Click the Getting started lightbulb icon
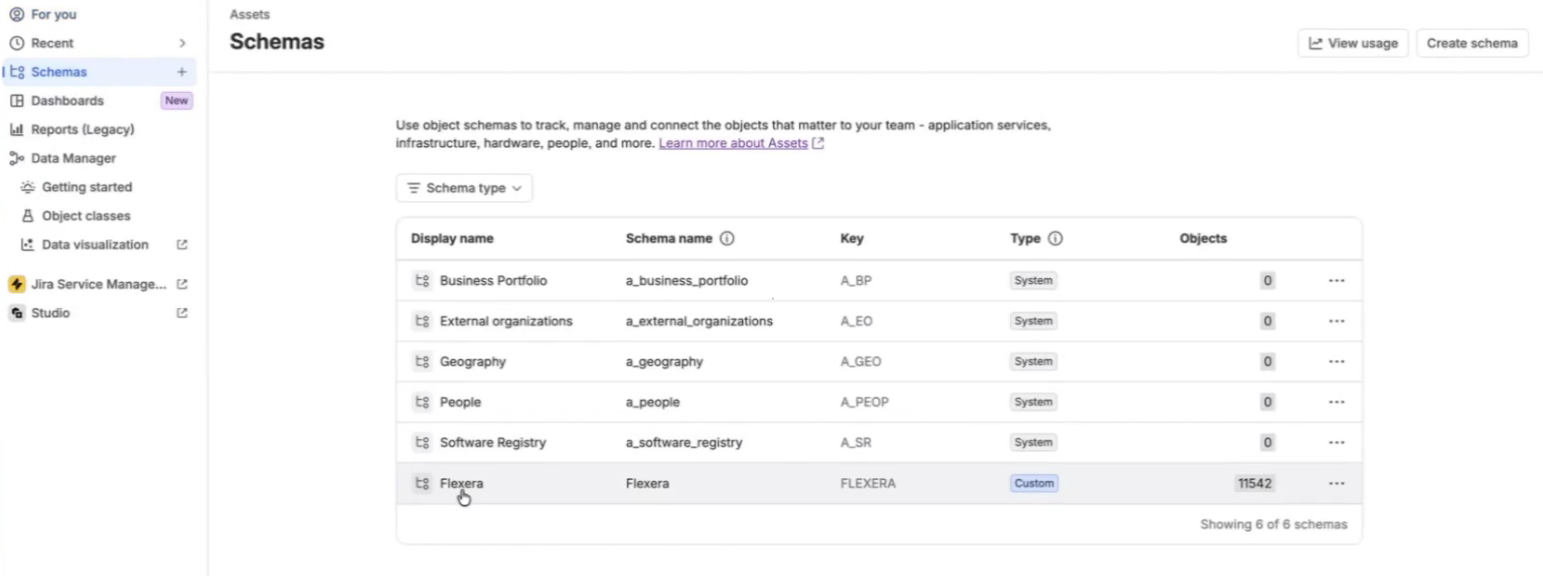Viewport: 1543px width, 576px height. tap(27, 187)
